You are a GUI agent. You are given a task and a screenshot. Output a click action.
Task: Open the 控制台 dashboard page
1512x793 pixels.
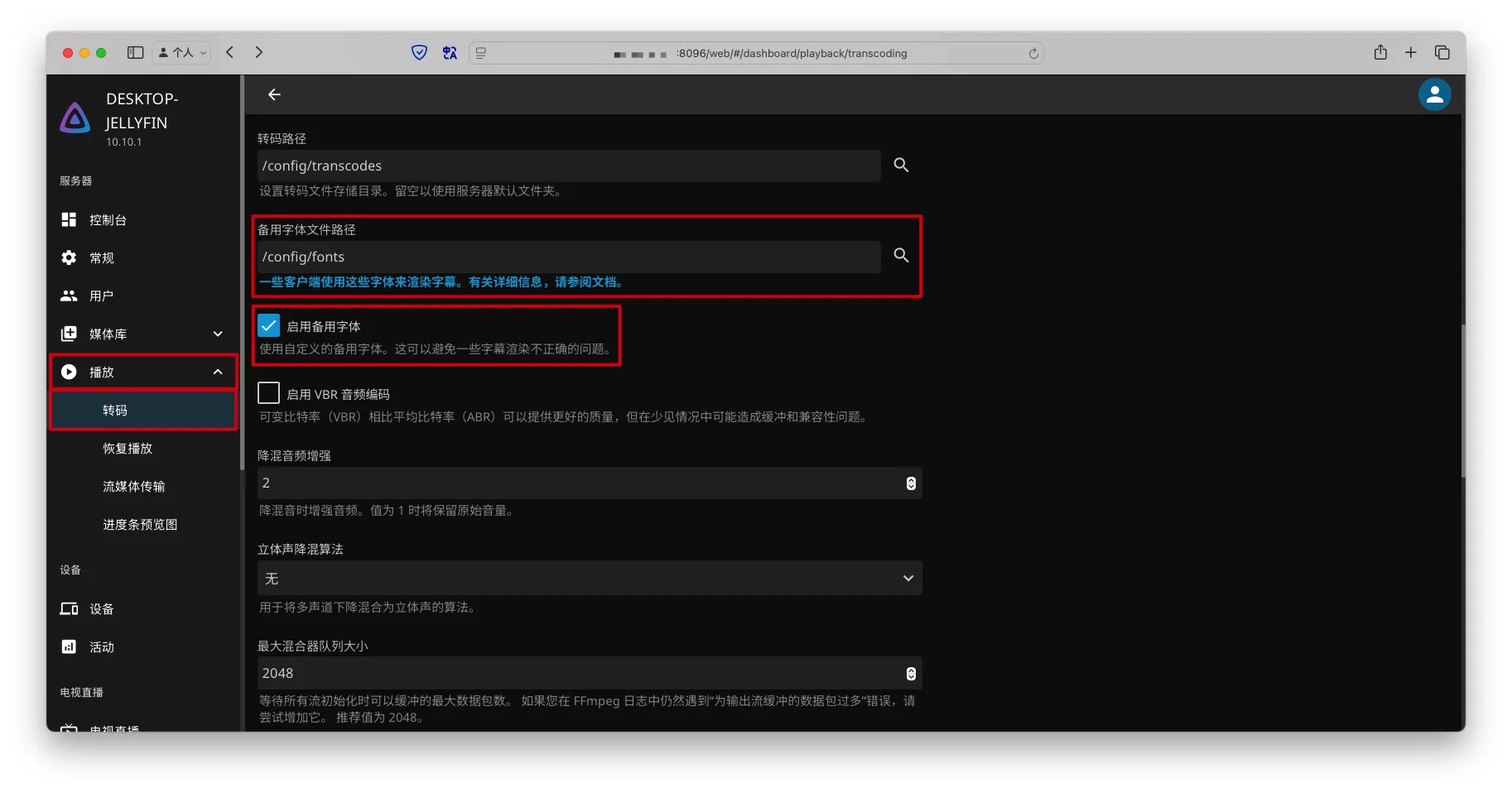[x=108, y=220]
